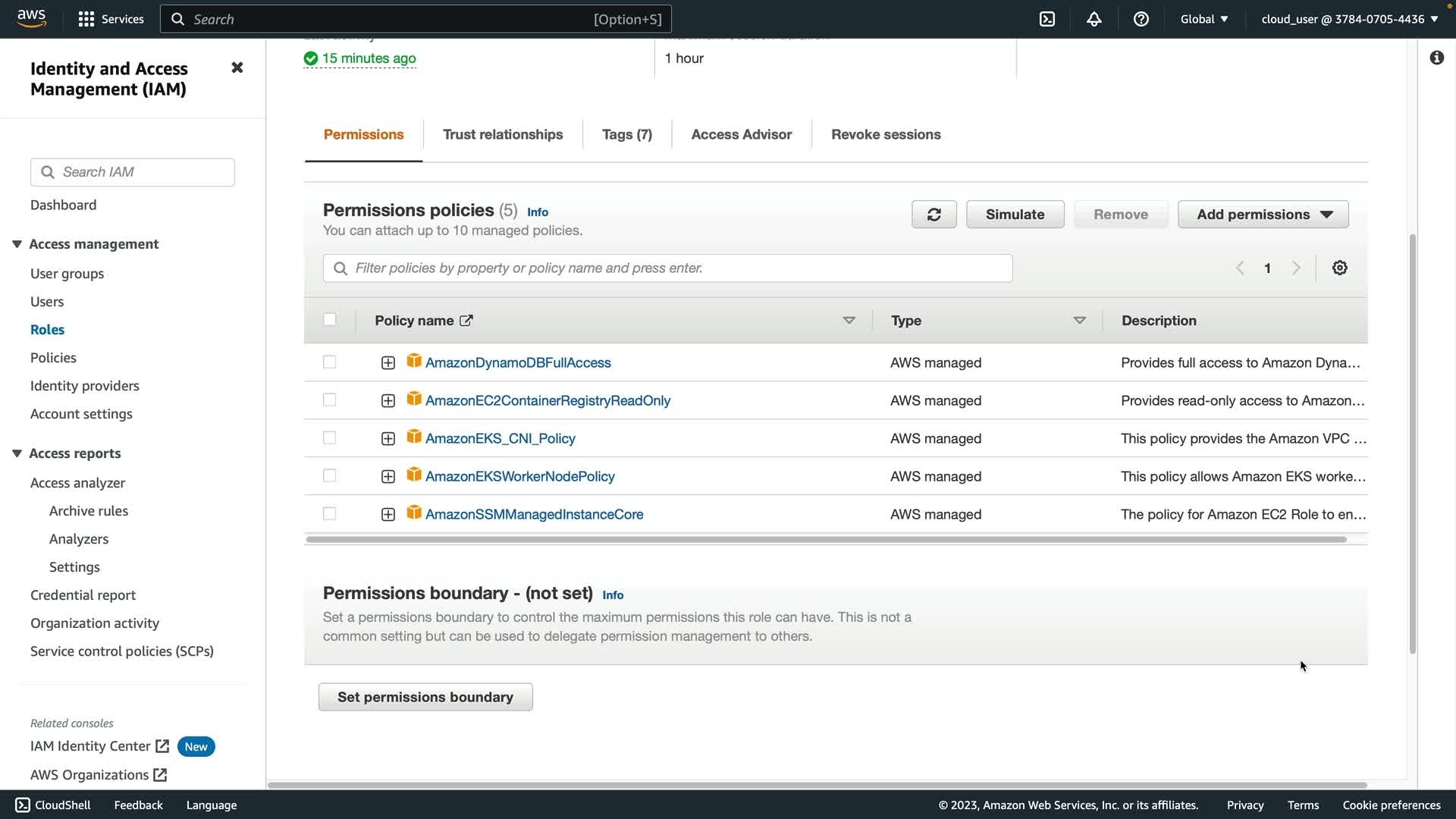Select the AmazonEKS_CNI_Policy row checkbox
This screenshot has width=1456, height=819.
coord(329,438)
